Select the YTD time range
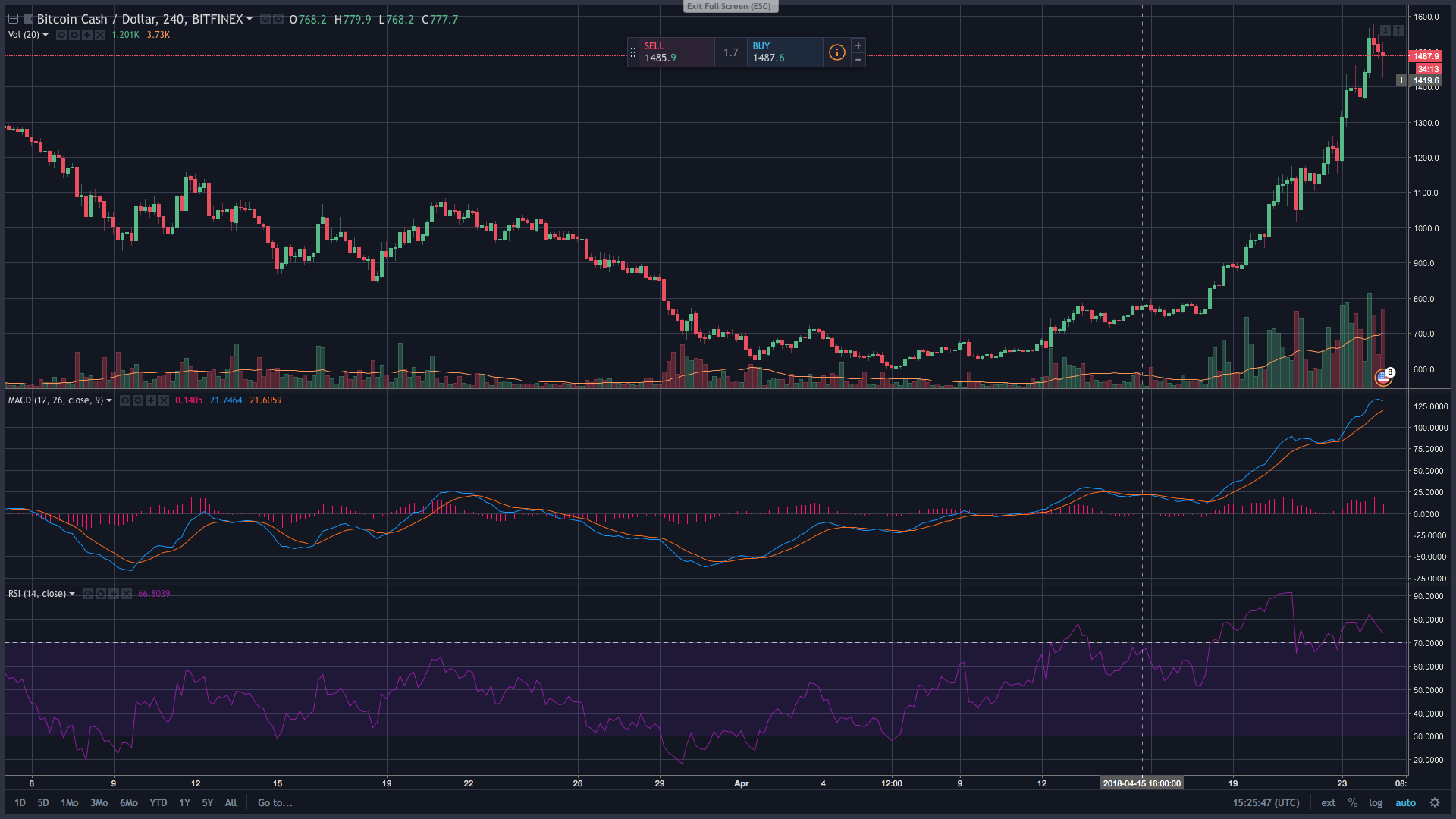This screenshot has height=819, width=1456. click(x=158, y=802)
